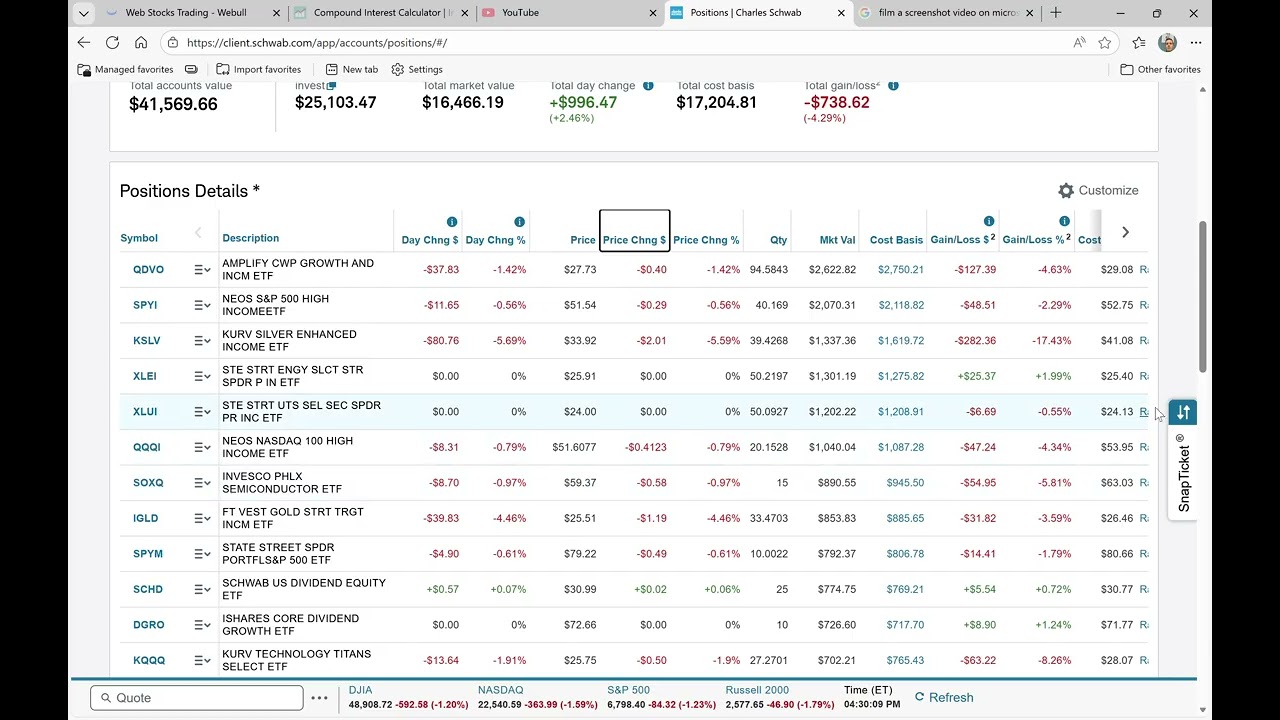
Task: Open QDVO symbol link
Action: point(148,270)
